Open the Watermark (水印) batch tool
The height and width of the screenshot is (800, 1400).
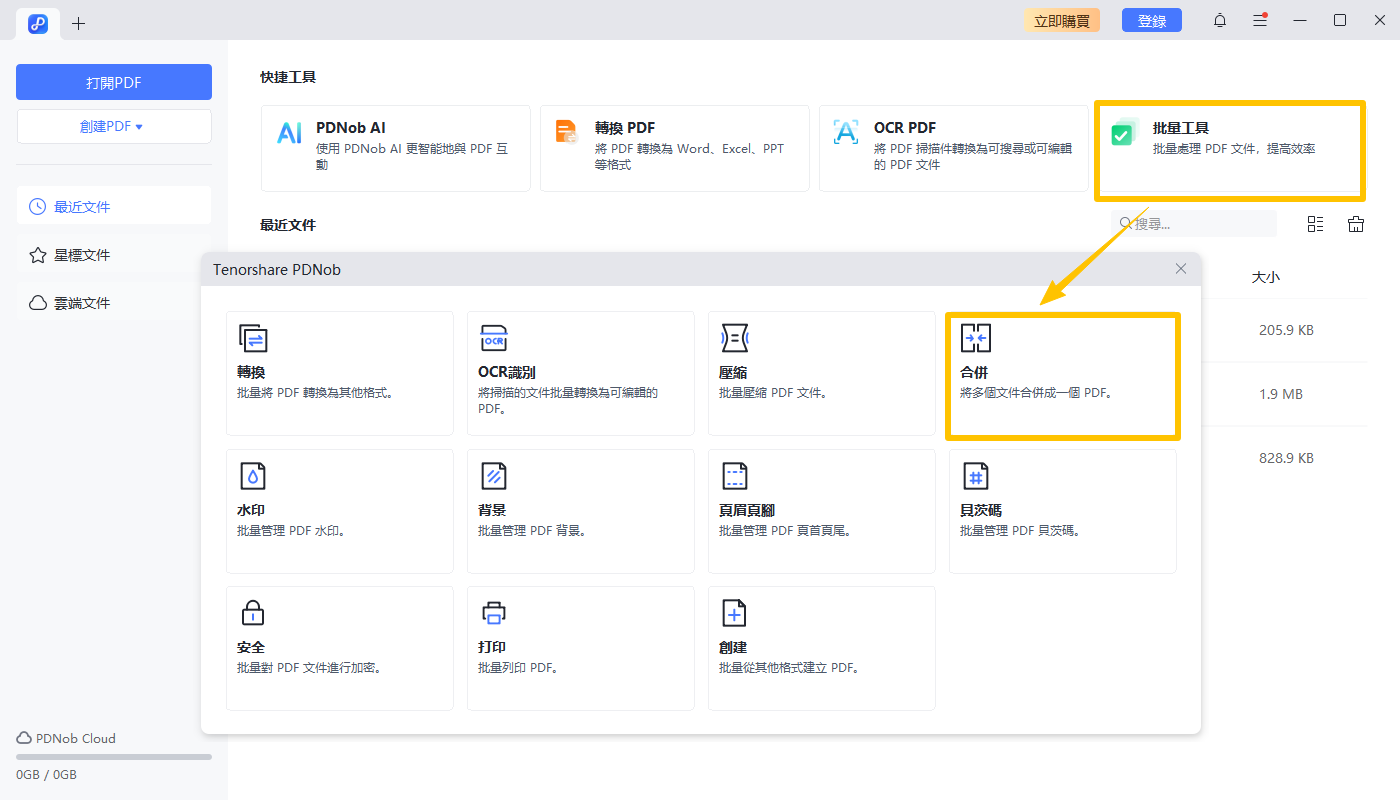pos(339,511)
